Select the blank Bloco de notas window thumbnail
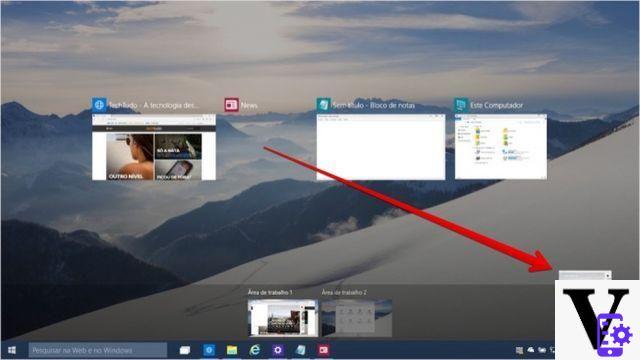This screenshot has height=360, width=640. point(381,147)
